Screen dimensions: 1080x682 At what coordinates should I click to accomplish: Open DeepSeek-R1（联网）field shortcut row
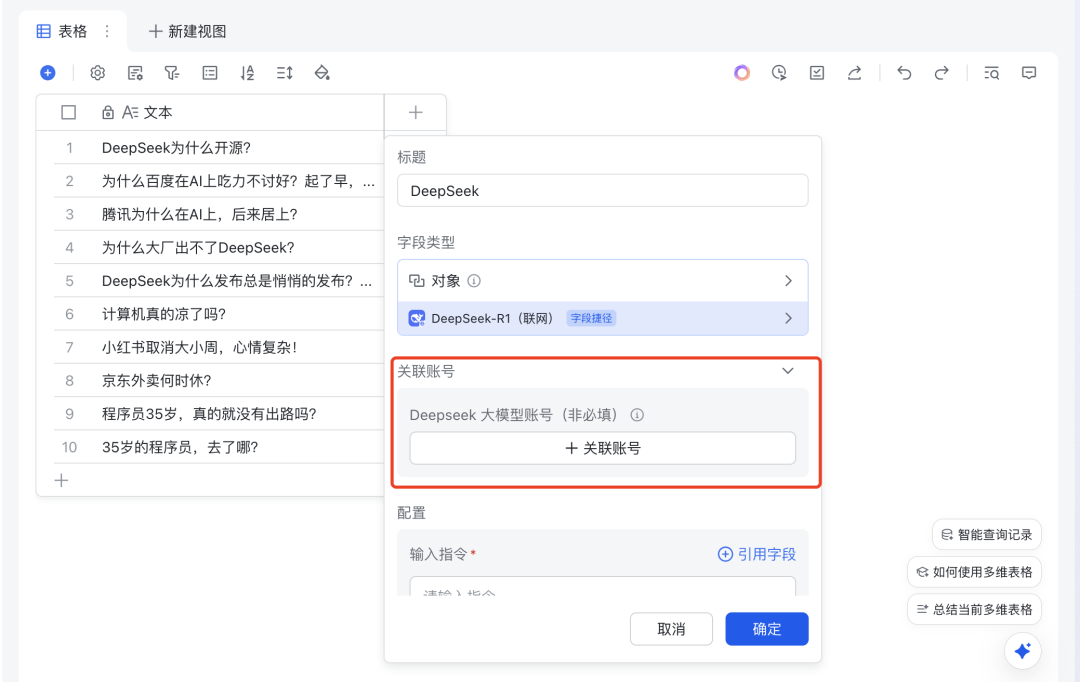tap(603, 318)
